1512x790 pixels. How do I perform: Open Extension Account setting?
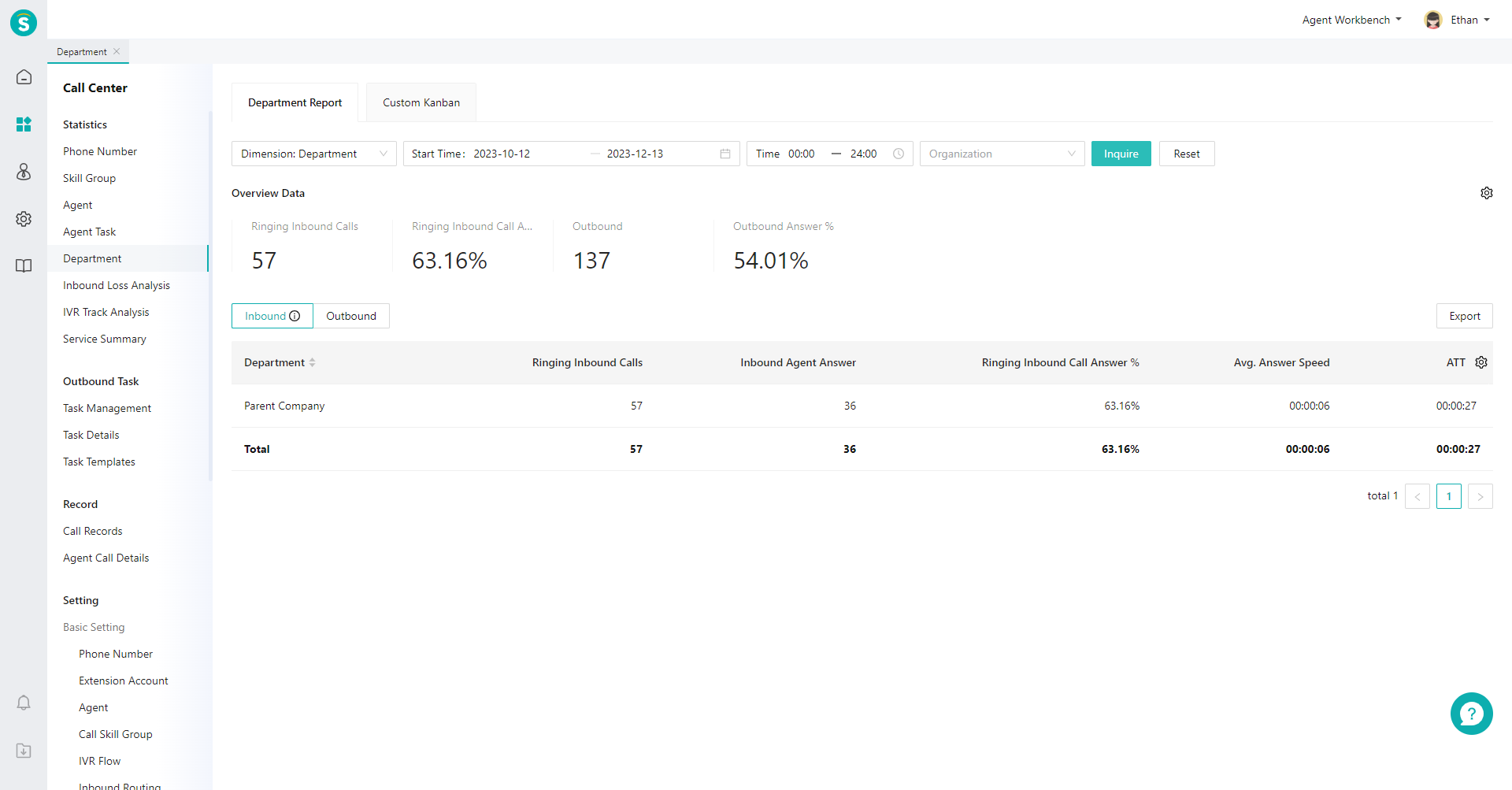click(124, 681)
